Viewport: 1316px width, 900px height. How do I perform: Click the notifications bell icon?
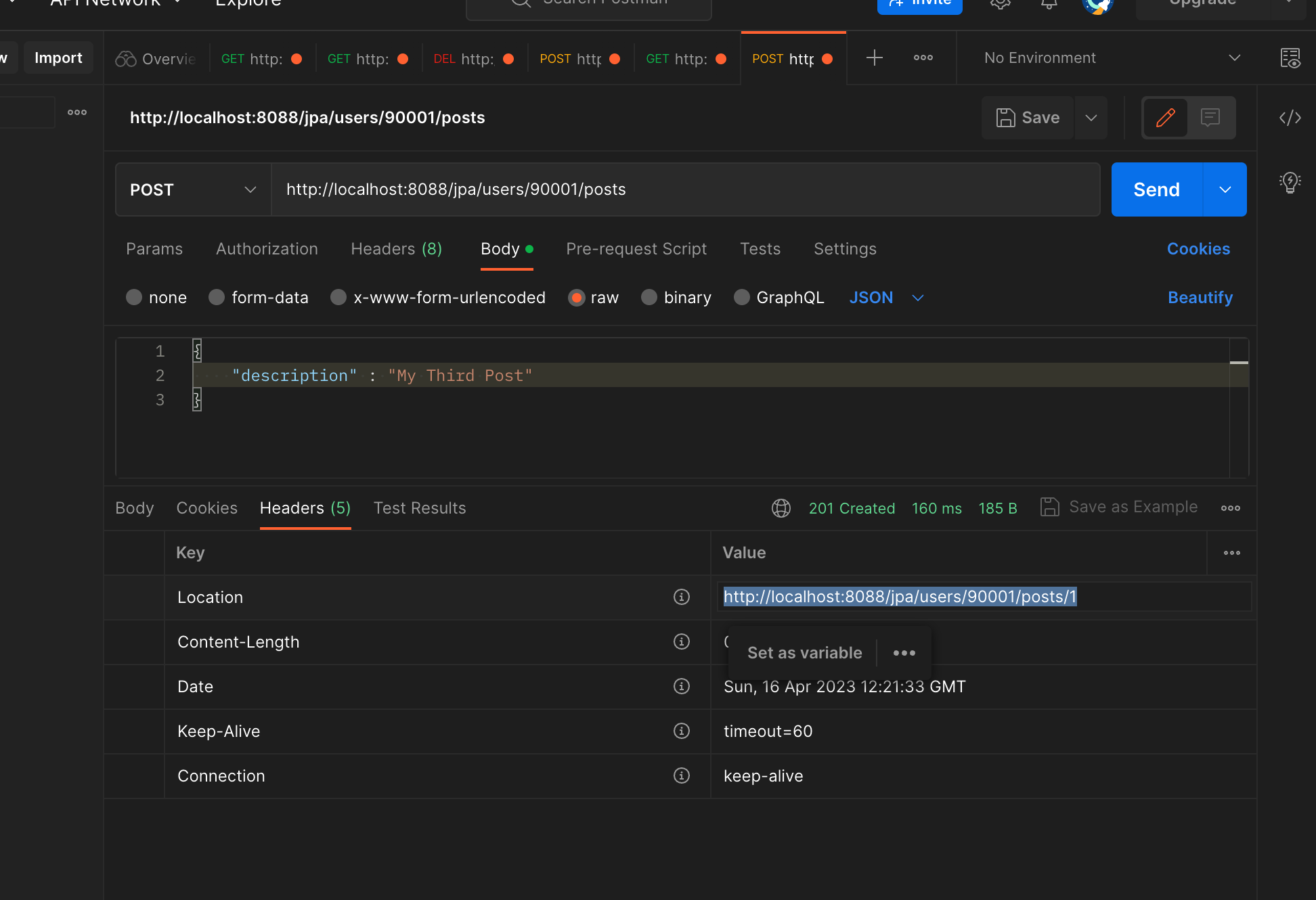coord(1049,3)
